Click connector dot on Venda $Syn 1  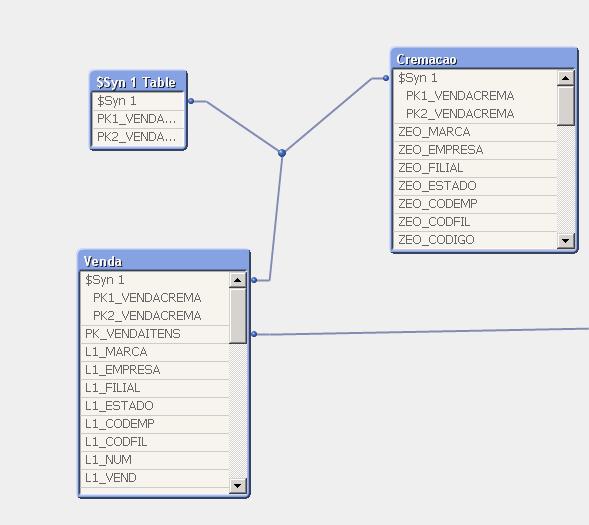254,280
